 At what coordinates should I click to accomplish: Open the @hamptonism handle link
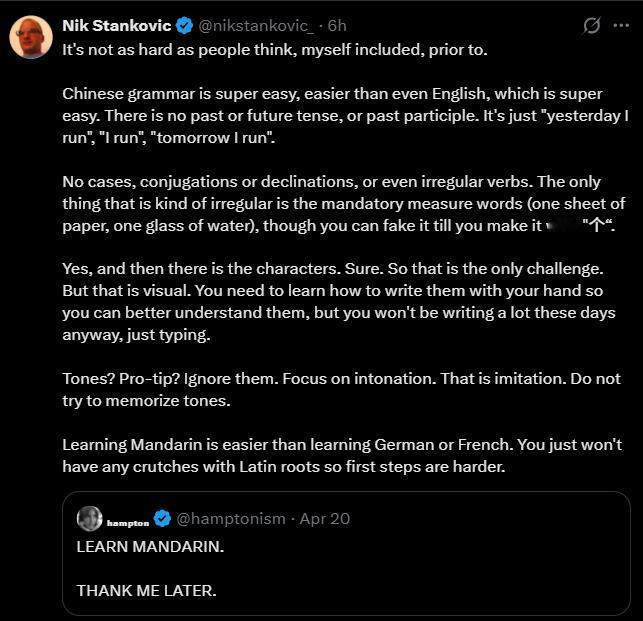[x=231, y=518]
